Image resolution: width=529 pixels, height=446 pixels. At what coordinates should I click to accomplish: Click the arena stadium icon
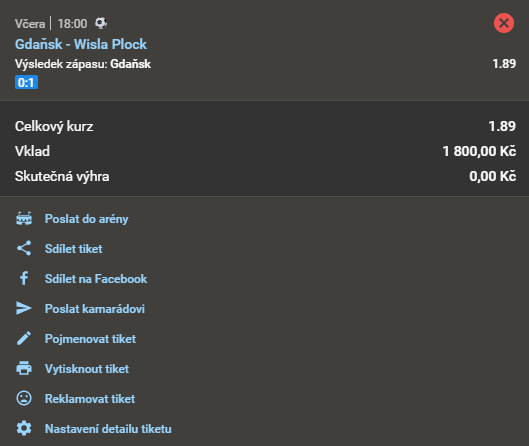tap(24, 219)
